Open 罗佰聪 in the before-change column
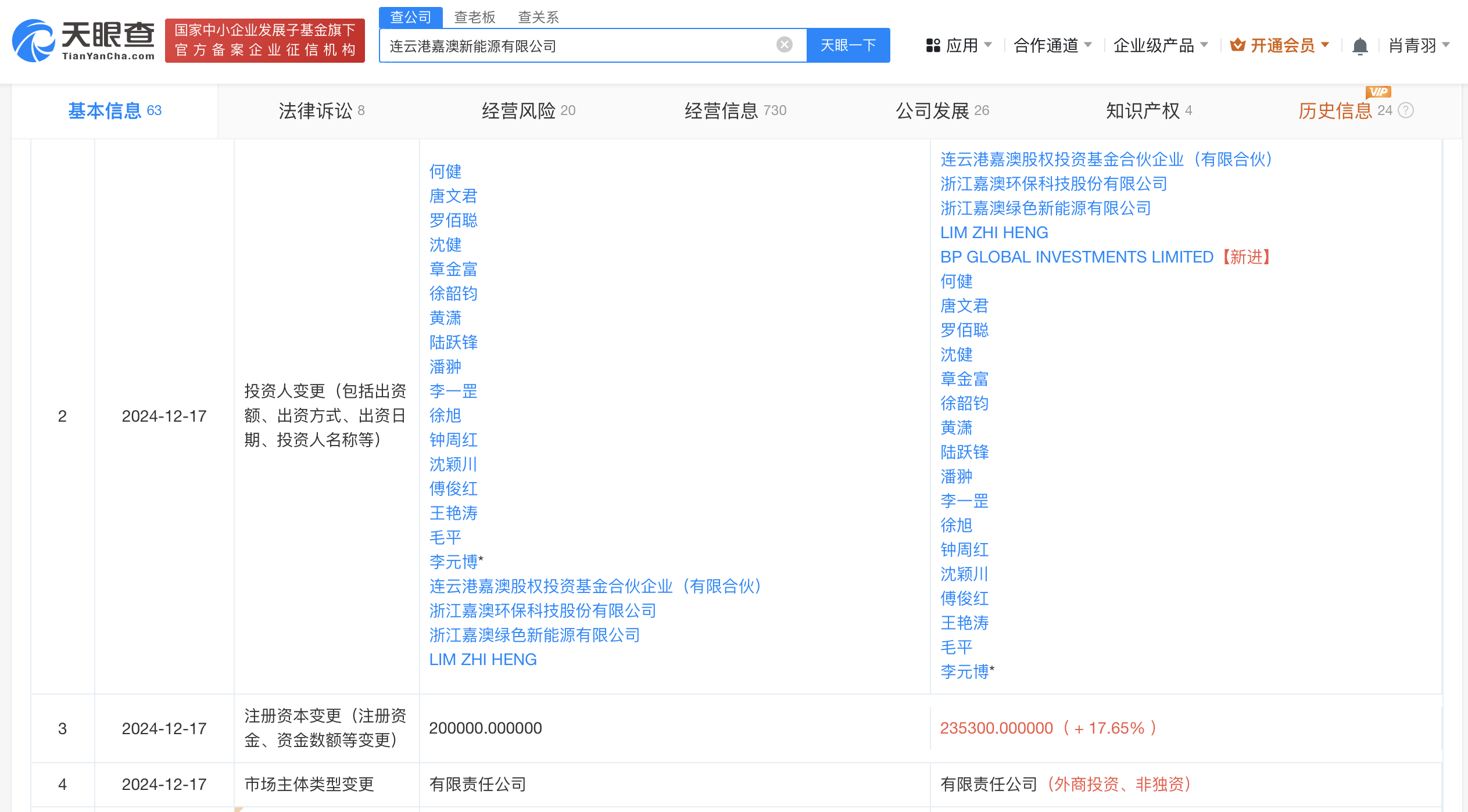This screenshot has width=1468, height=812. [453, 220]
